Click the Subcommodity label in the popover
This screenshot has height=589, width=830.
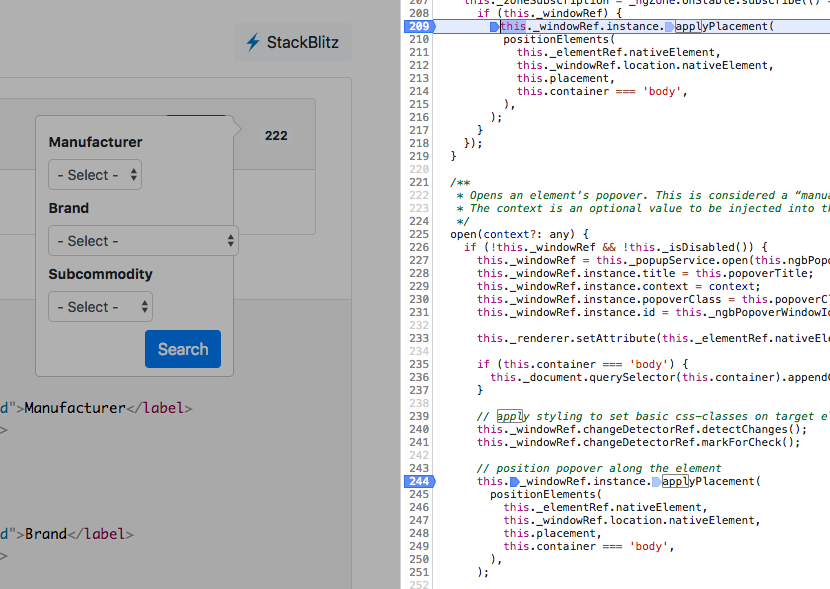(100, 274)
